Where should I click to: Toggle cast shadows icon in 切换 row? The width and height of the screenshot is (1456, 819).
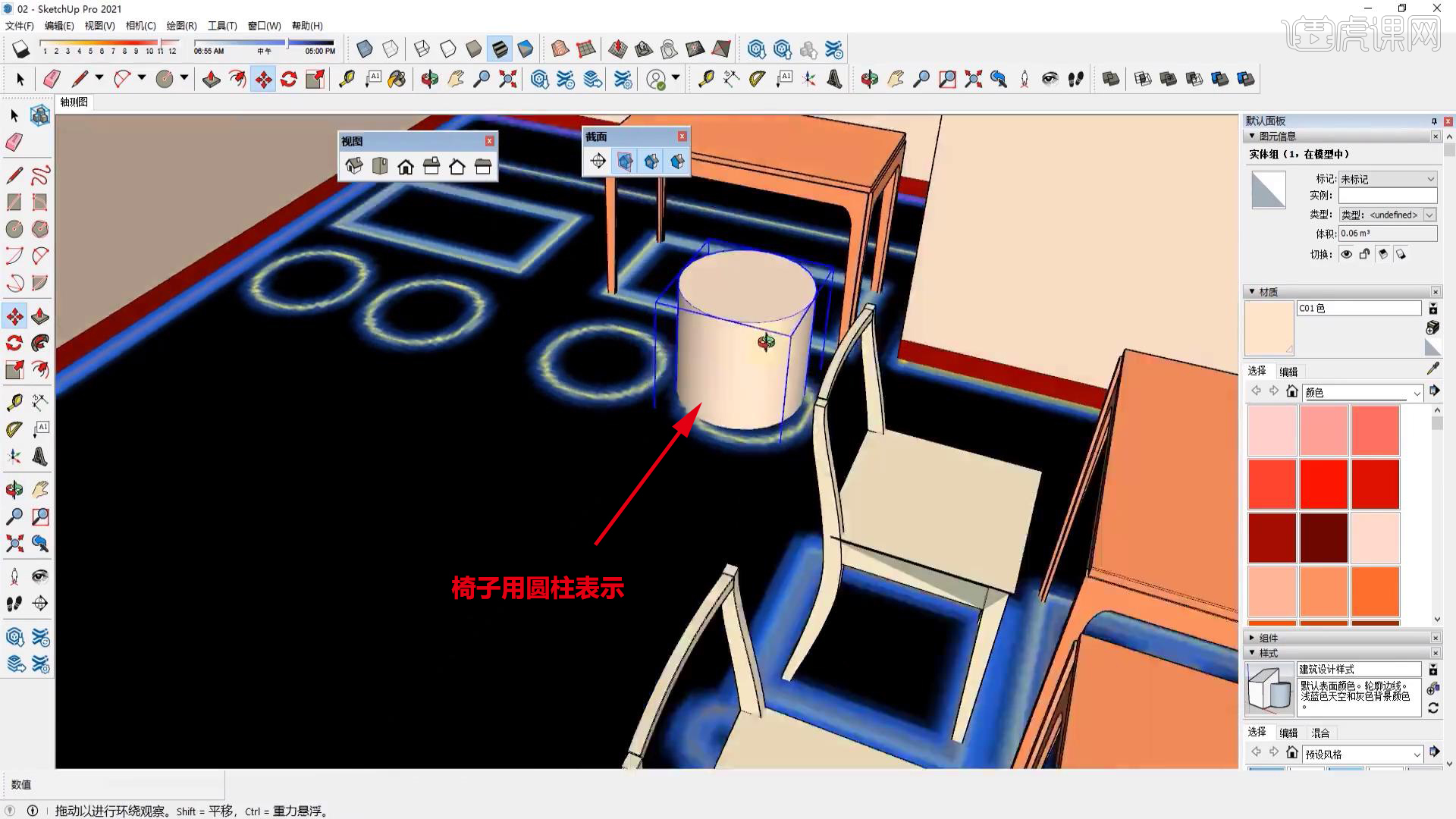pos(1401,254)
